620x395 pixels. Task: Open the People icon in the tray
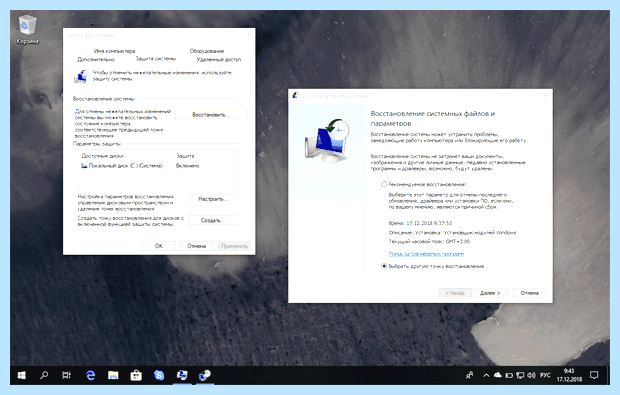pos(469,375)
